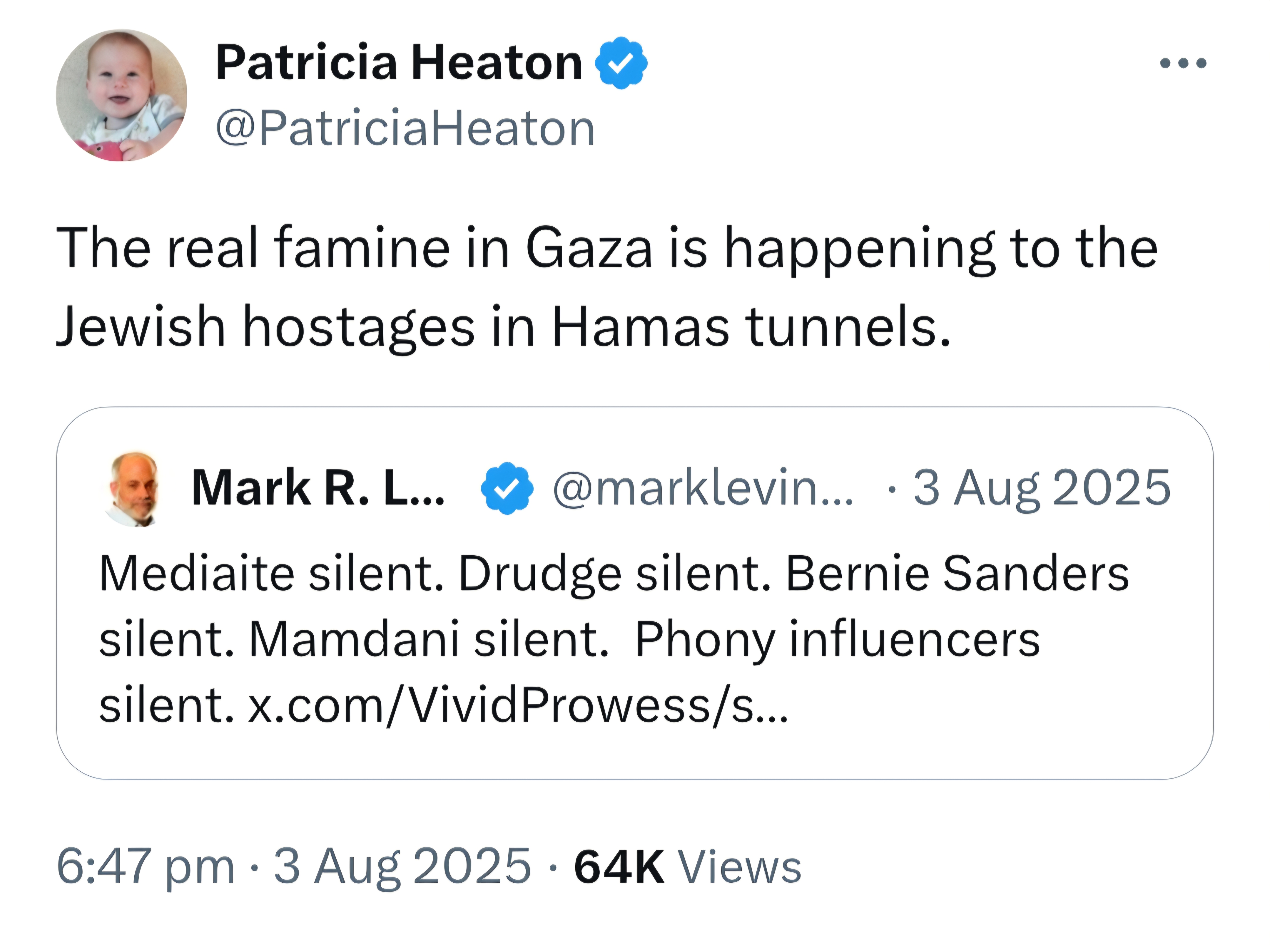The width and height of the screenshot is (1270, 952).
Task: Visit the @PatriciaHeaton handle
Action: coord(405,128)
